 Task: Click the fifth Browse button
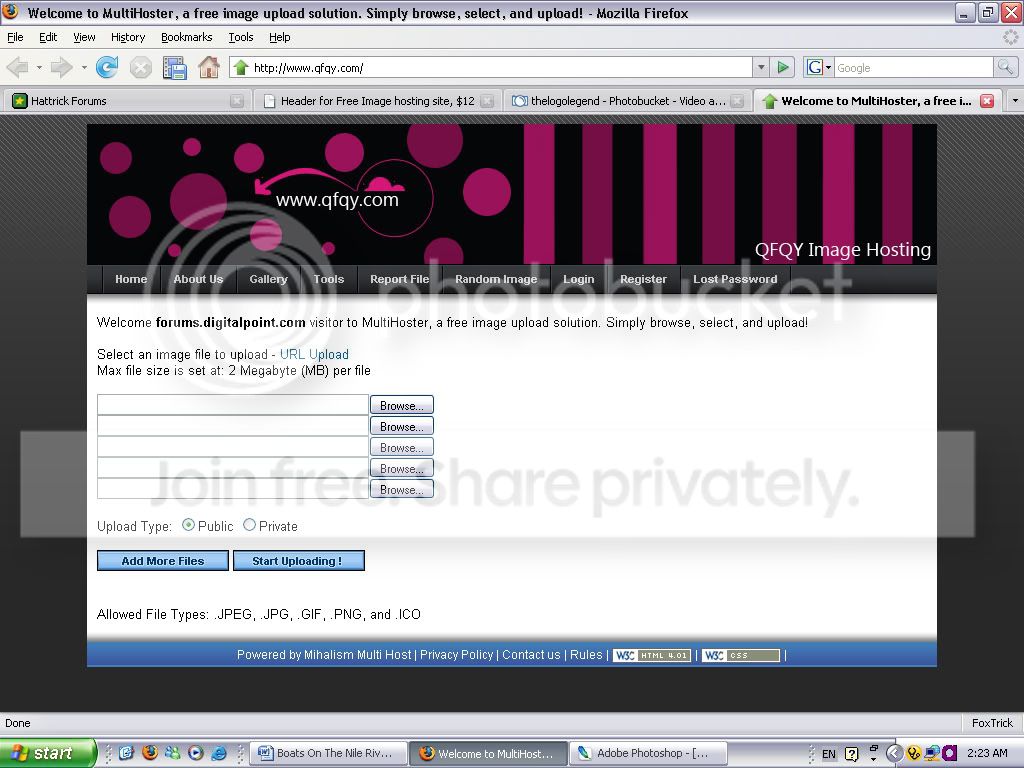tap(402, 488)
